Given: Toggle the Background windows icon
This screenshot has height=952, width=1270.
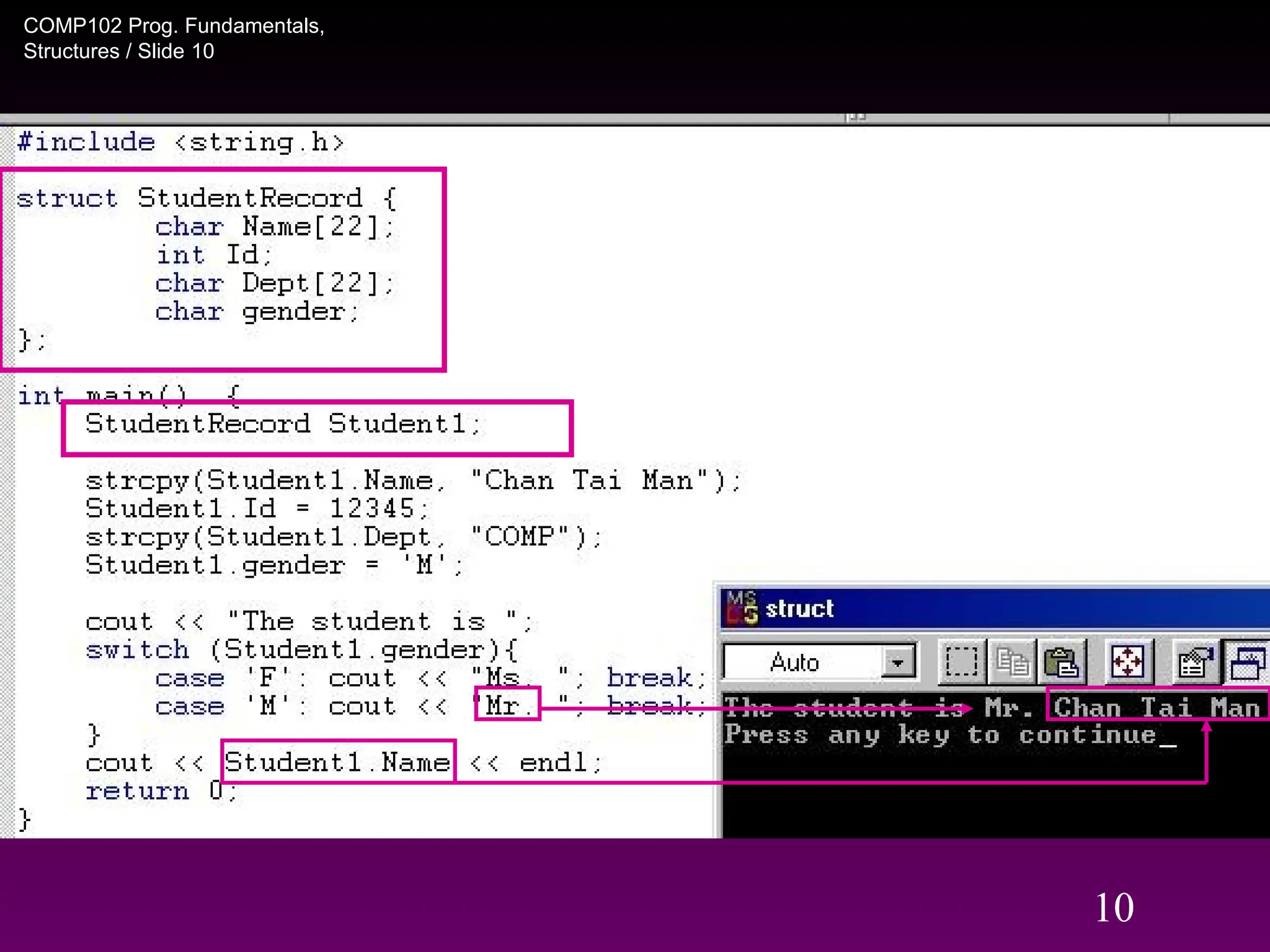Looking at the screenshot, I should (x=1248, y=663).
